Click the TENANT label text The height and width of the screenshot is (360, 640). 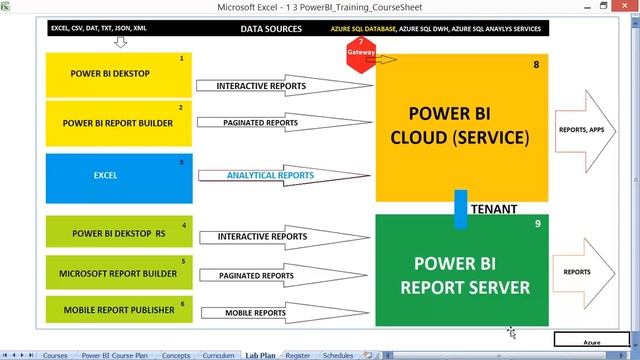[x=494, y=209]
